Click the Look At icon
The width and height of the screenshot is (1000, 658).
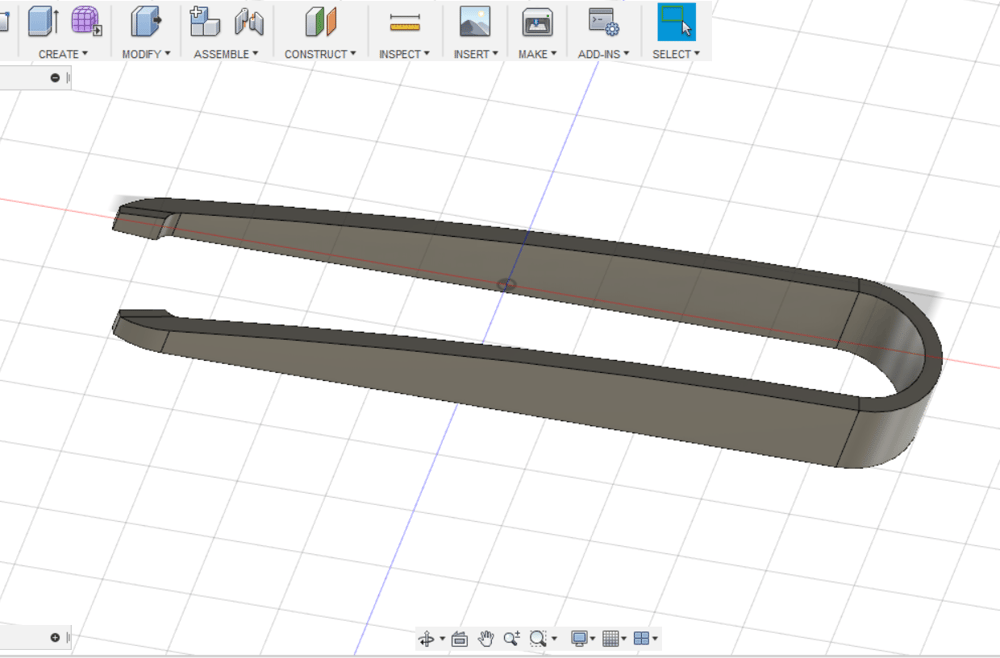(x=459, y=638)
